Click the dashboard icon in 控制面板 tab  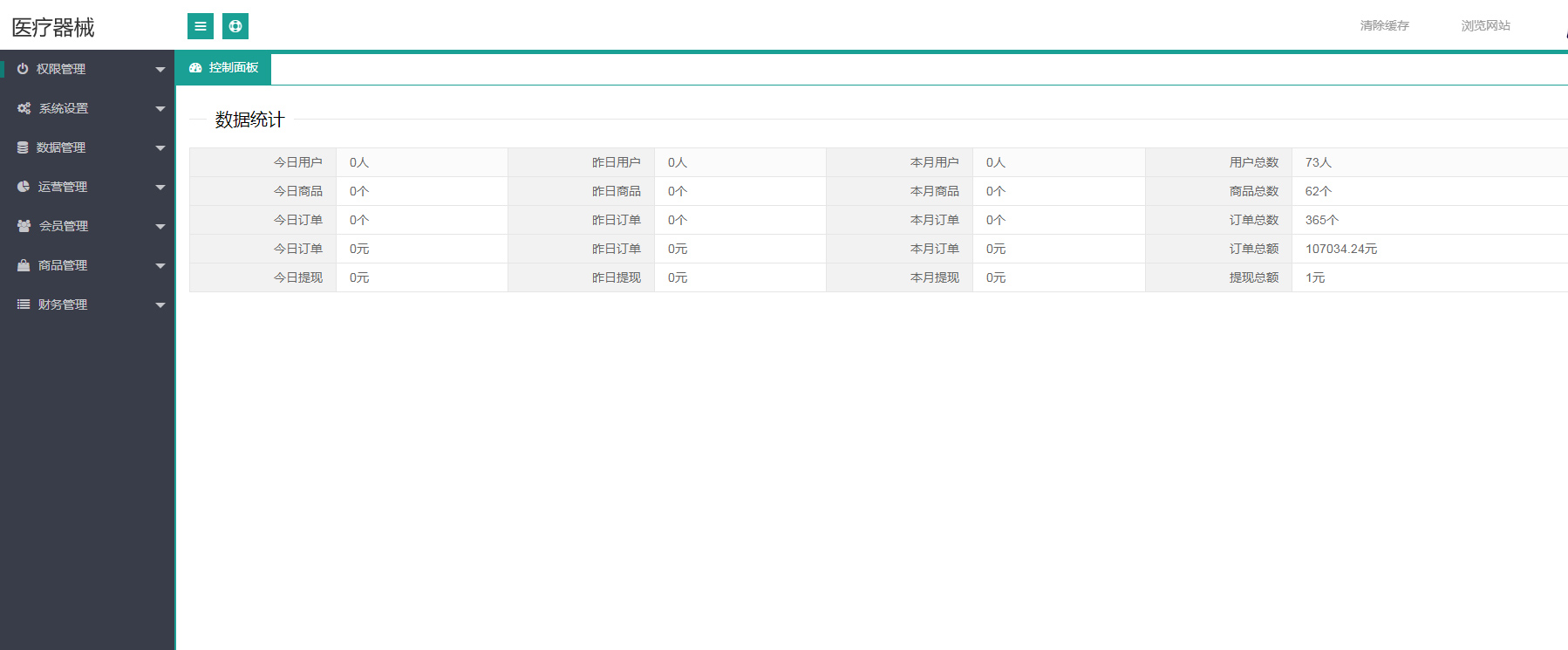tap(195, 68)
